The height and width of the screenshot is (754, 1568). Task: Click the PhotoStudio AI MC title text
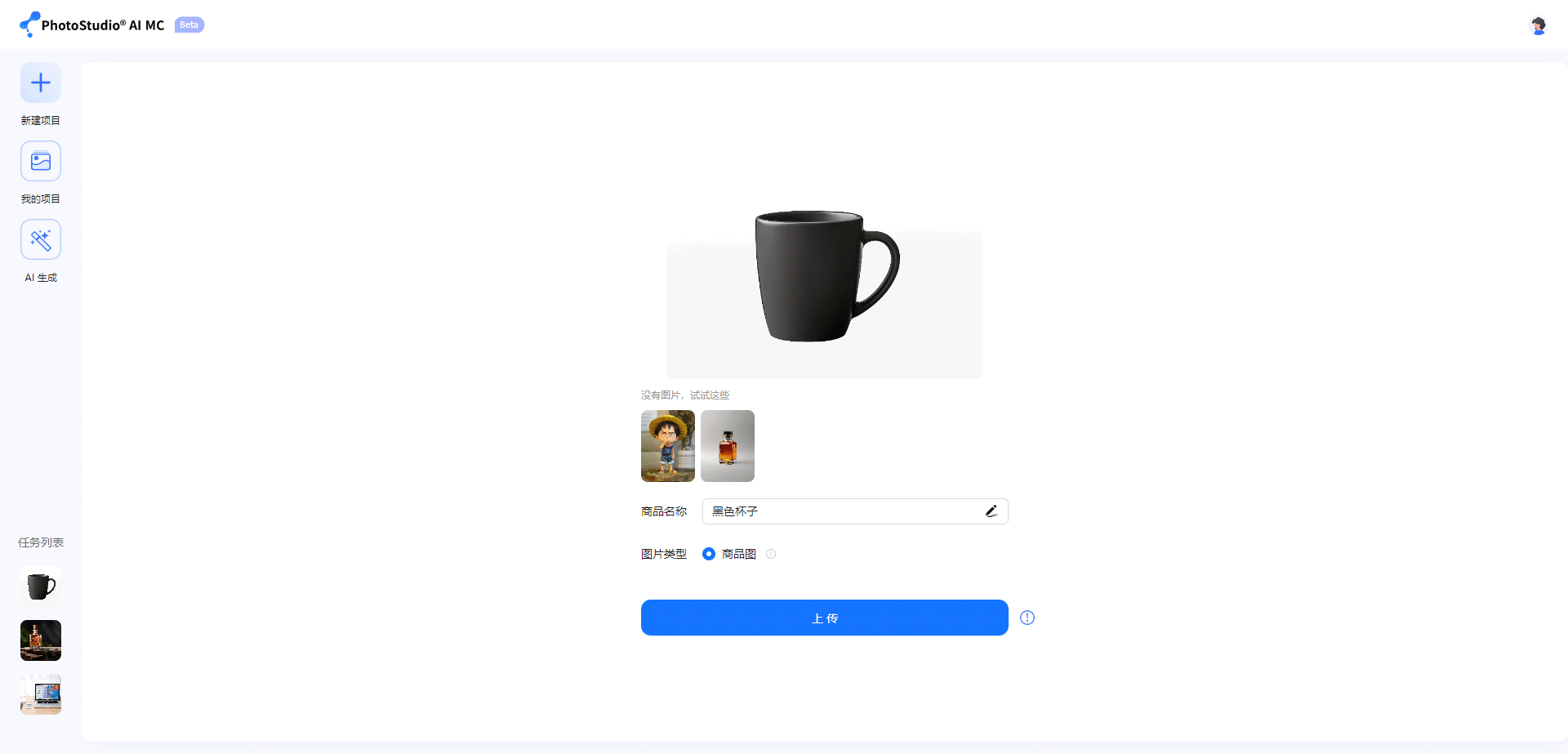click(103, 25)
